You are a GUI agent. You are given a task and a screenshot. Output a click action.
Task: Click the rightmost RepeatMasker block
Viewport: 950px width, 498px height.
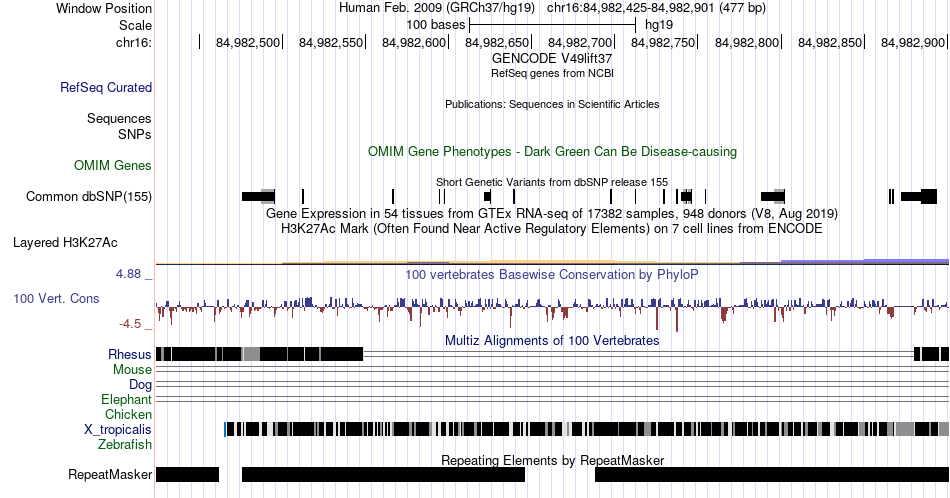(x=772, y=474)
